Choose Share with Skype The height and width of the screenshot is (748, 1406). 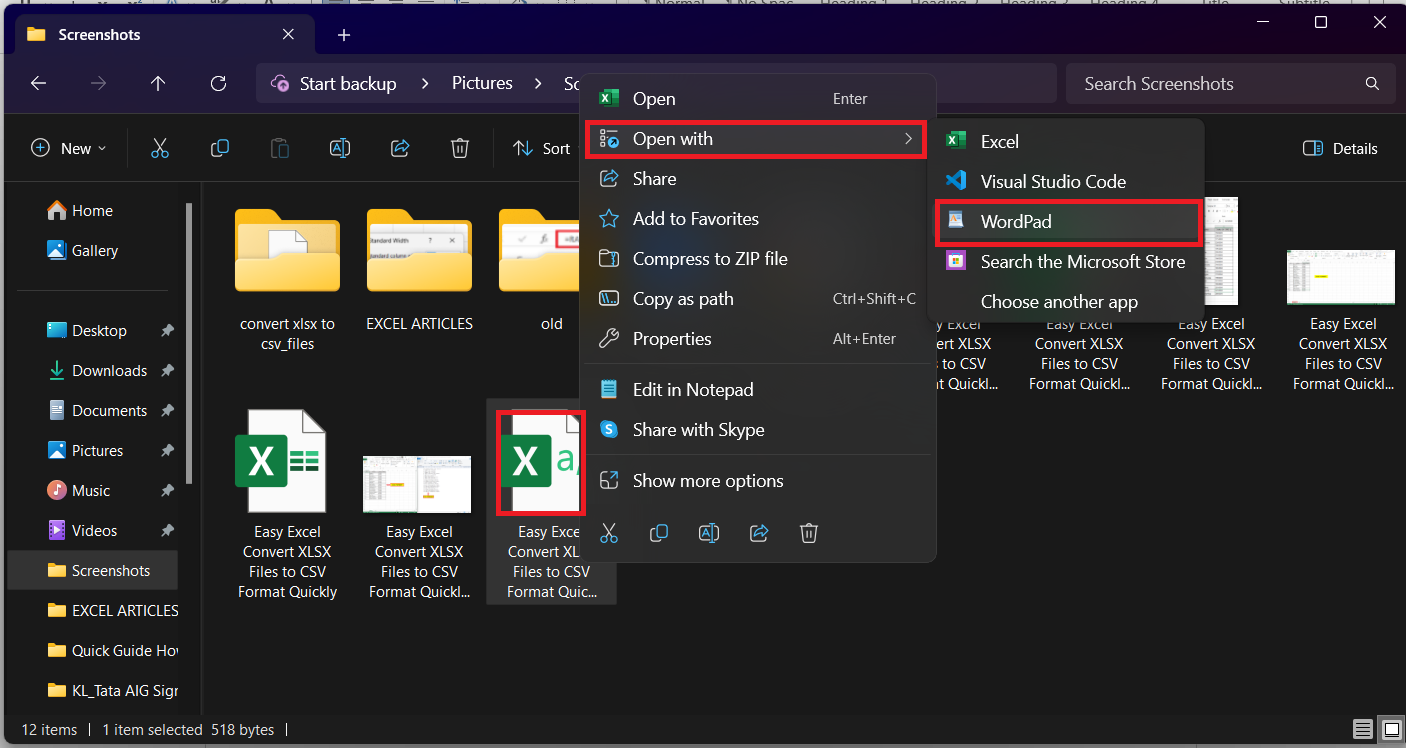tap(758, 430)
